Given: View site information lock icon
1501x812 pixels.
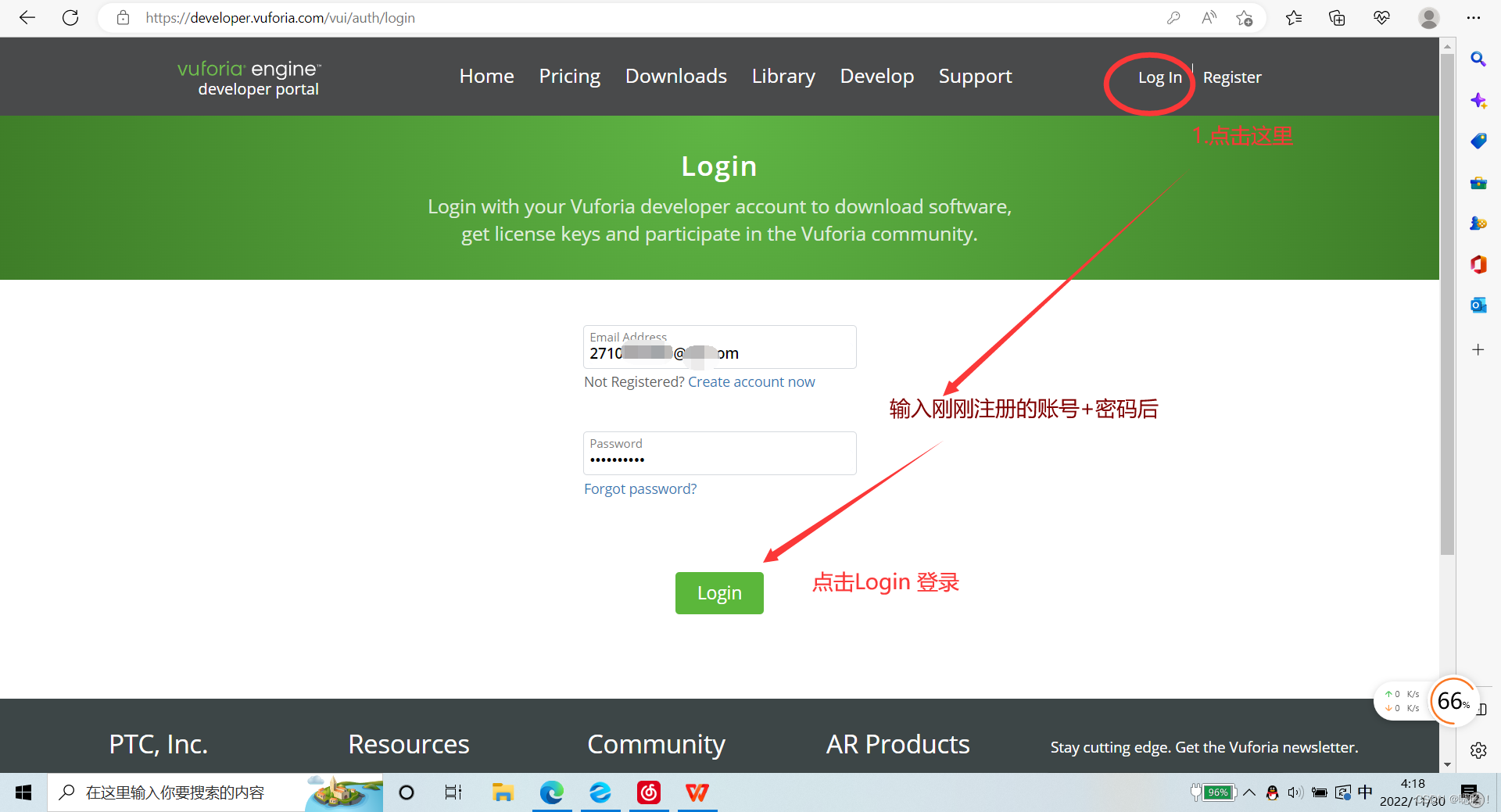Looking at the screenshot, I should [123, 18].
